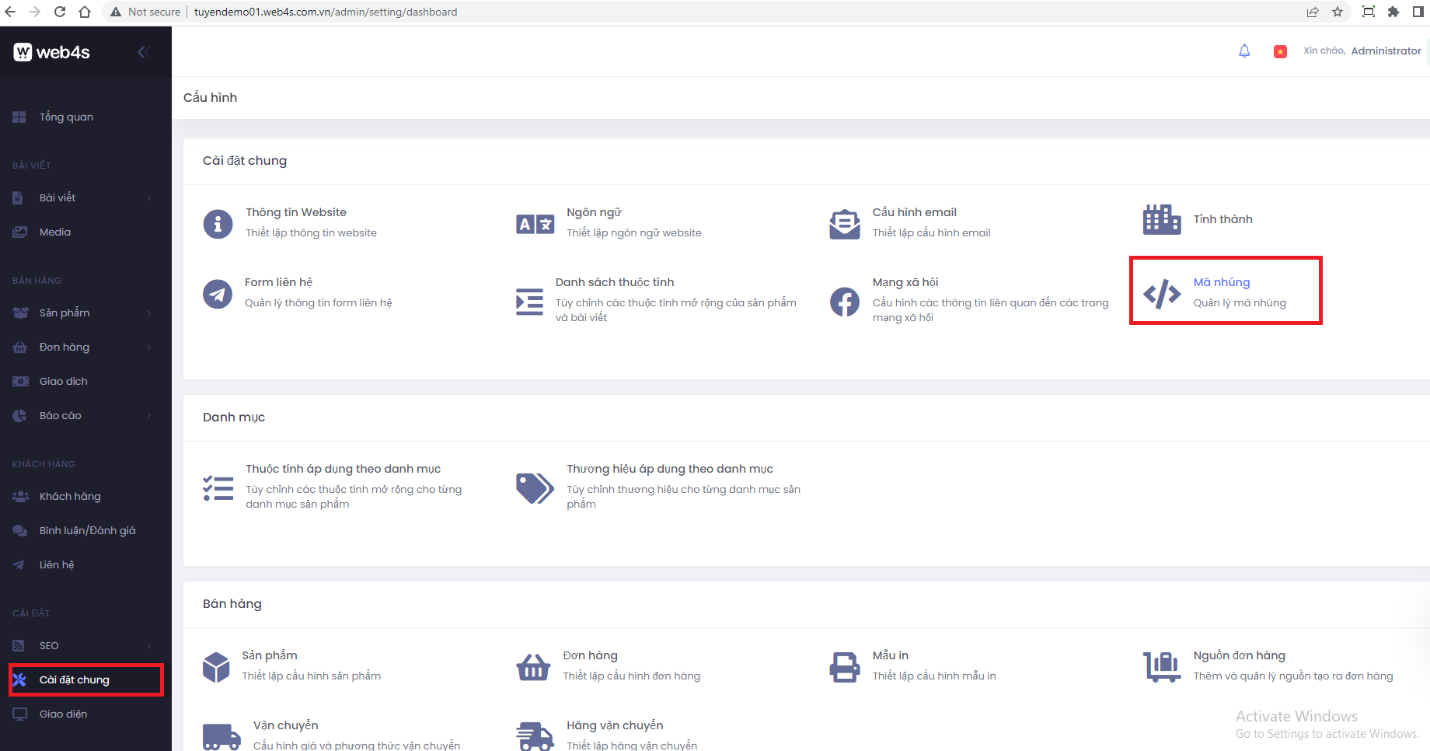This screenshot has width=1430, height=751.
Task: Open the Mã nhúng code embed icon
Action: coord(1160,293)
